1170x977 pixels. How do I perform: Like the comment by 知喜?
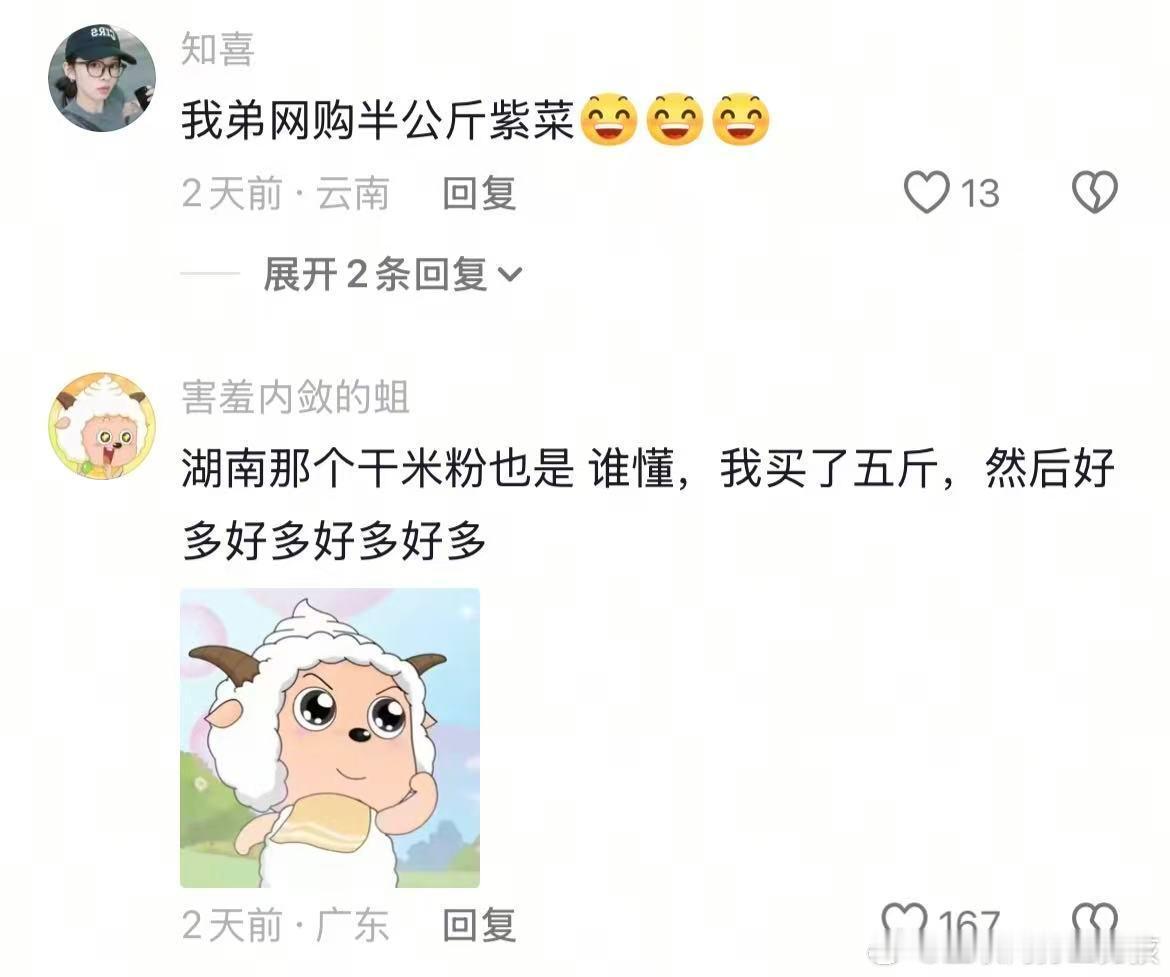pyautogui.click(x=926, y=193)
